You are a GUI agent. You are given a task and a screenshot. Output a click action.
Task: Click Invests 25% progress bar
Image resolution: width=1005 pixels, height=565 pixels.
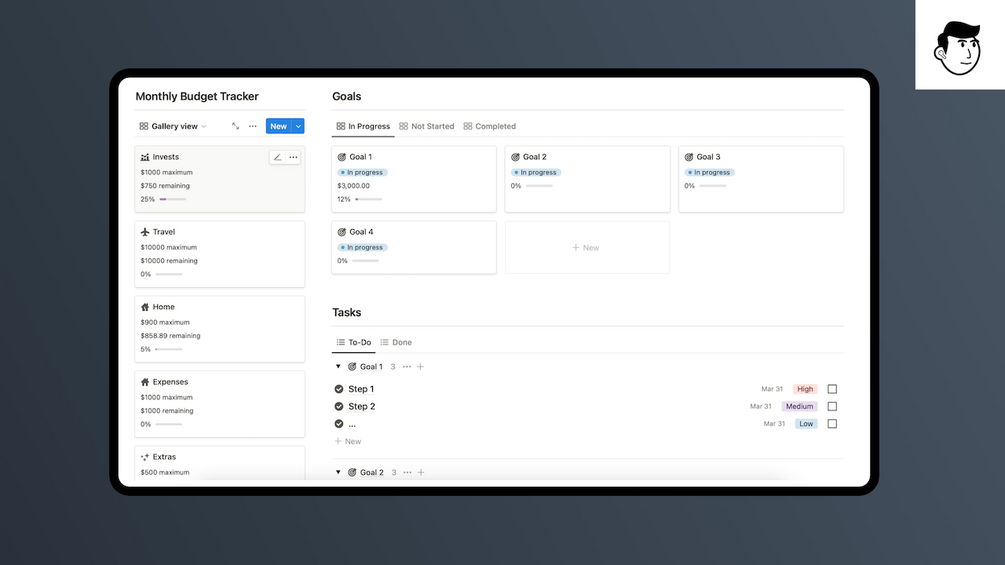tap(173, 199)
